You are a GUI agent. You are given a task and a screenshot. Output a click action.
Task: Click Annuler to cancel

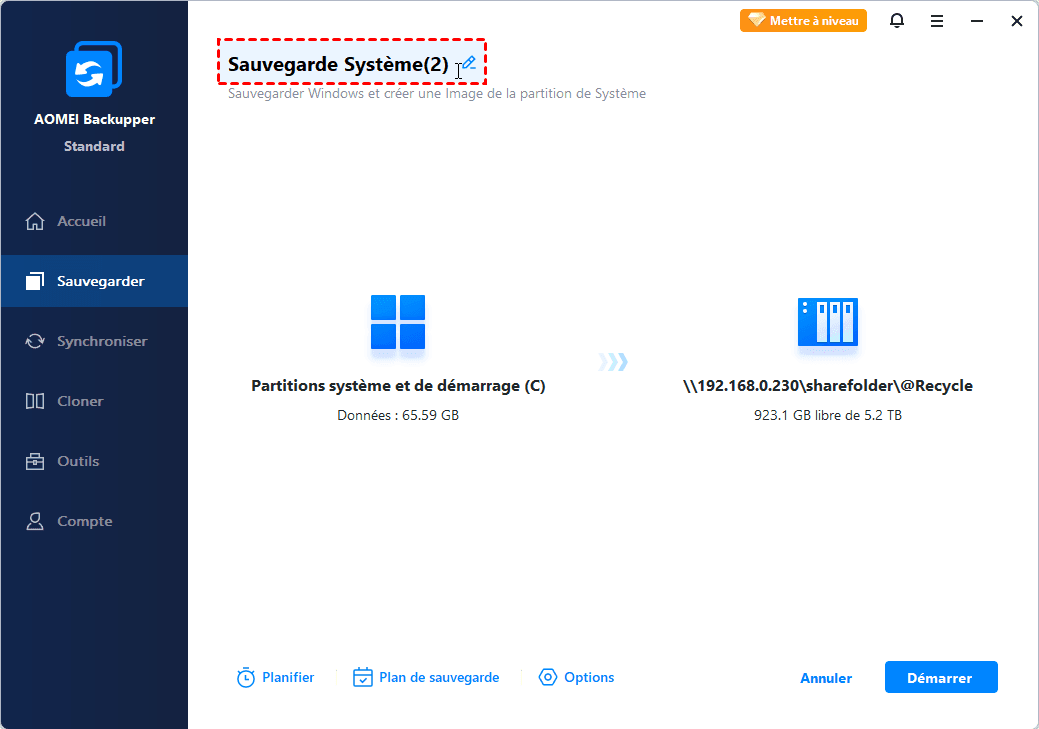826,678
